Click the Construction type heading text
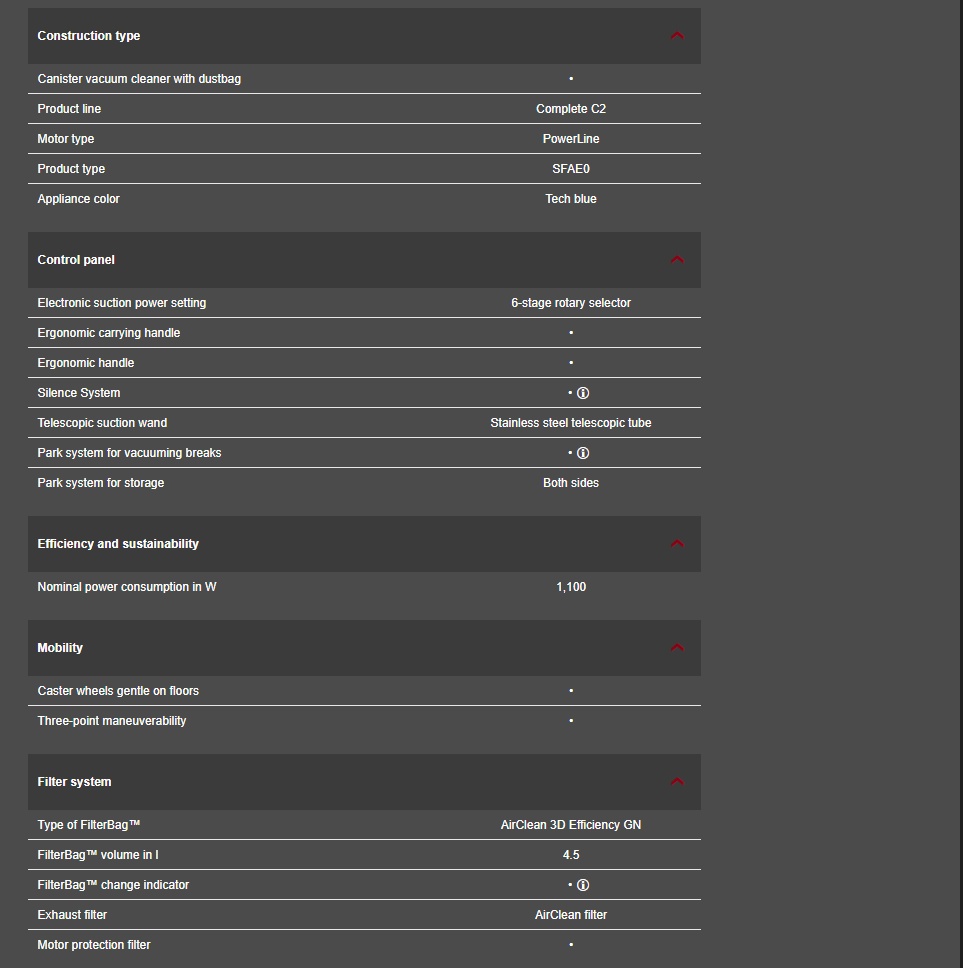The height and width of the screenshot is (968, 963). tap(89, 36)
